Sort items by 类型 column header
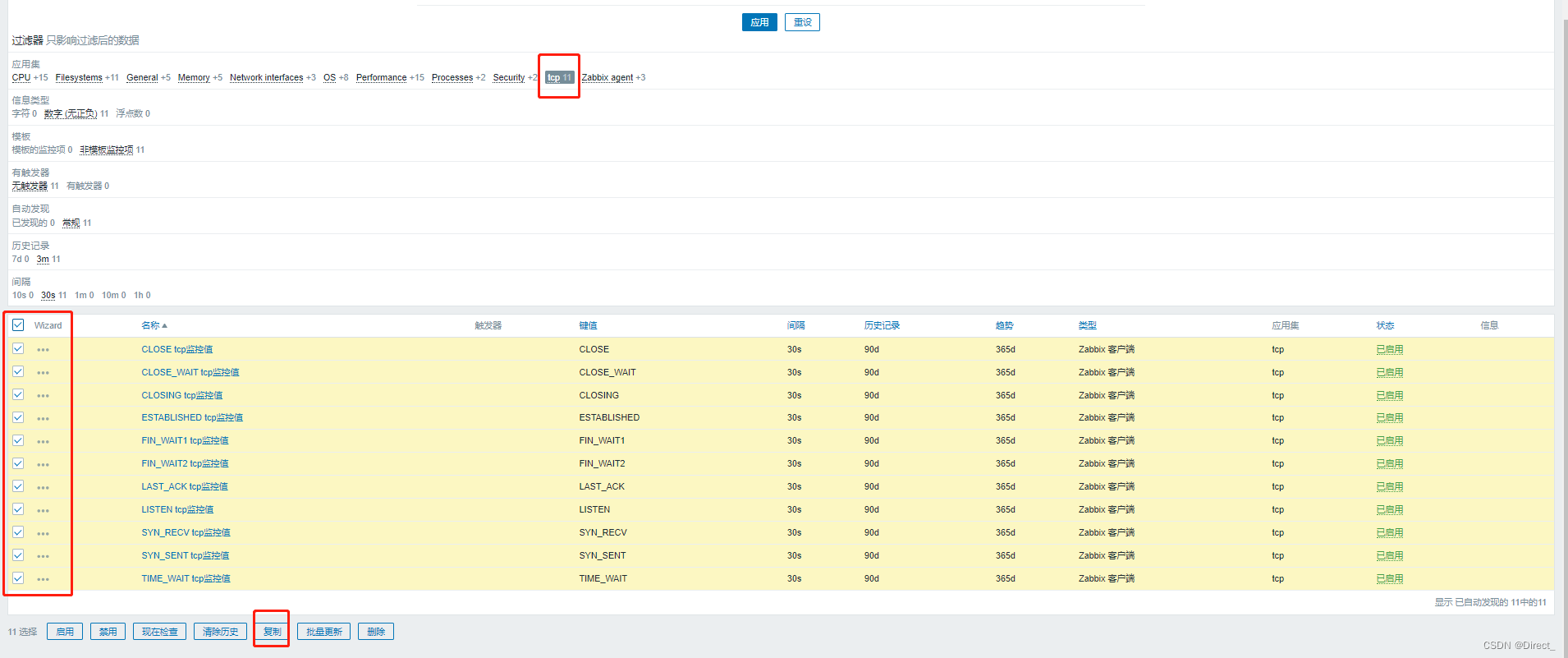This screenshot has height=658, width=1568. (1087, 325)
